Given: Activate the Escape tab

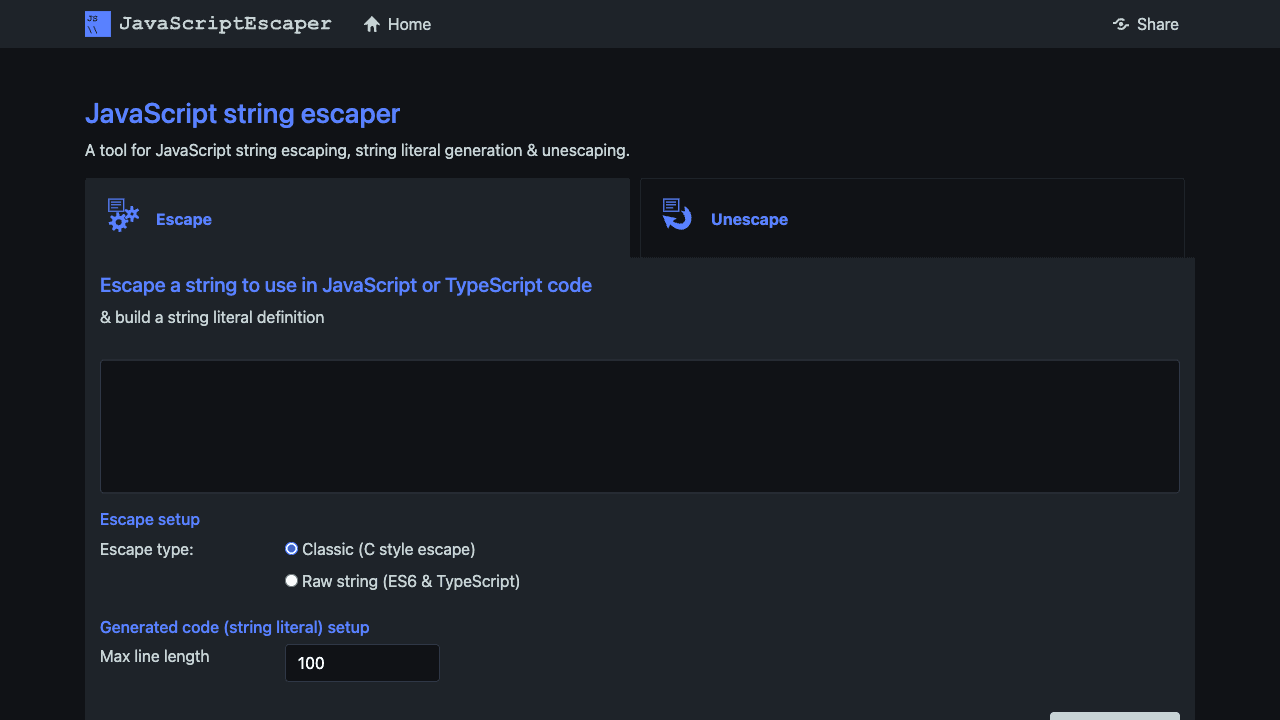Looking at the screenshot, I should pos(183,219).
